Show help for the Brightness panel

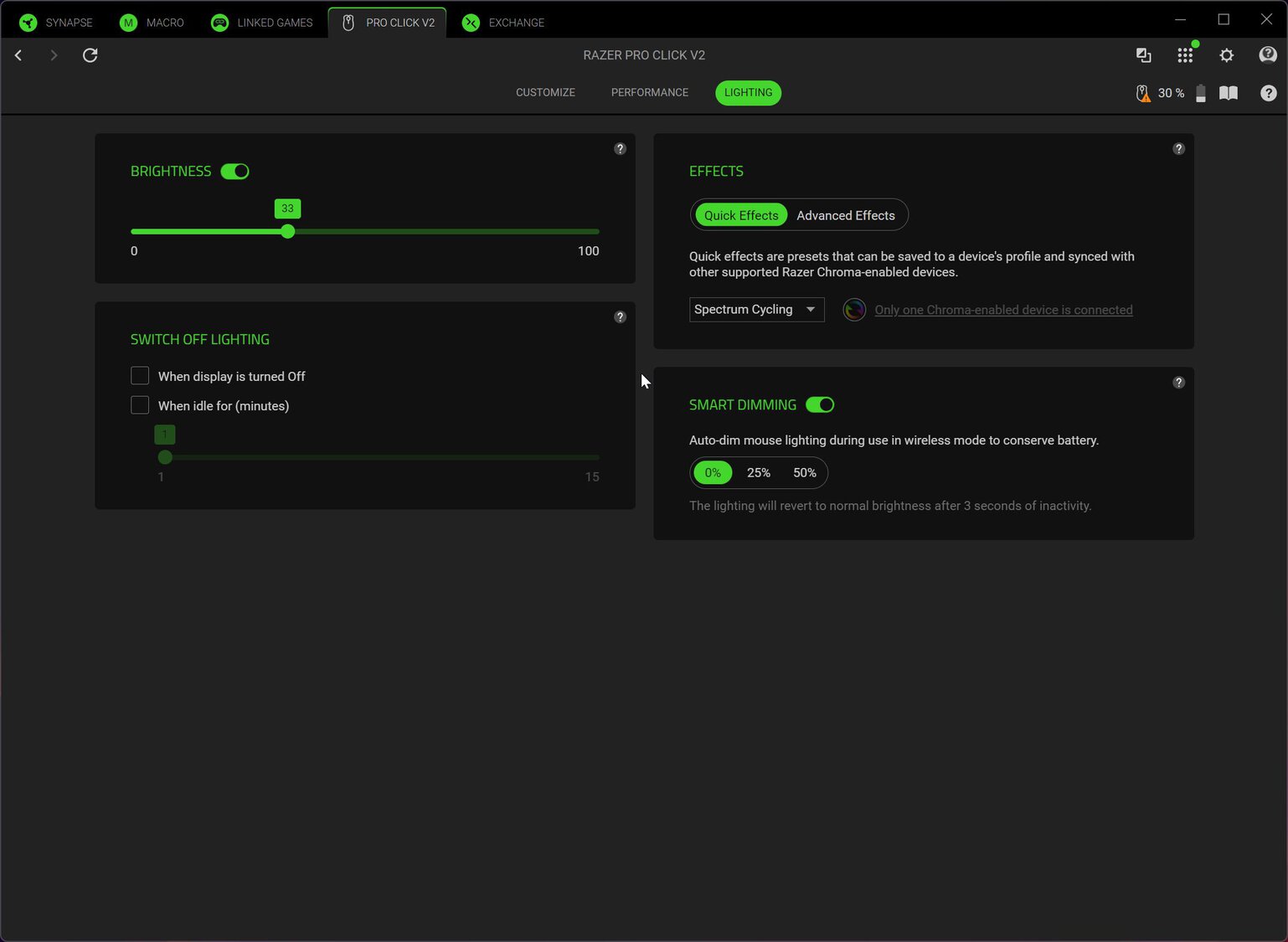620,149
